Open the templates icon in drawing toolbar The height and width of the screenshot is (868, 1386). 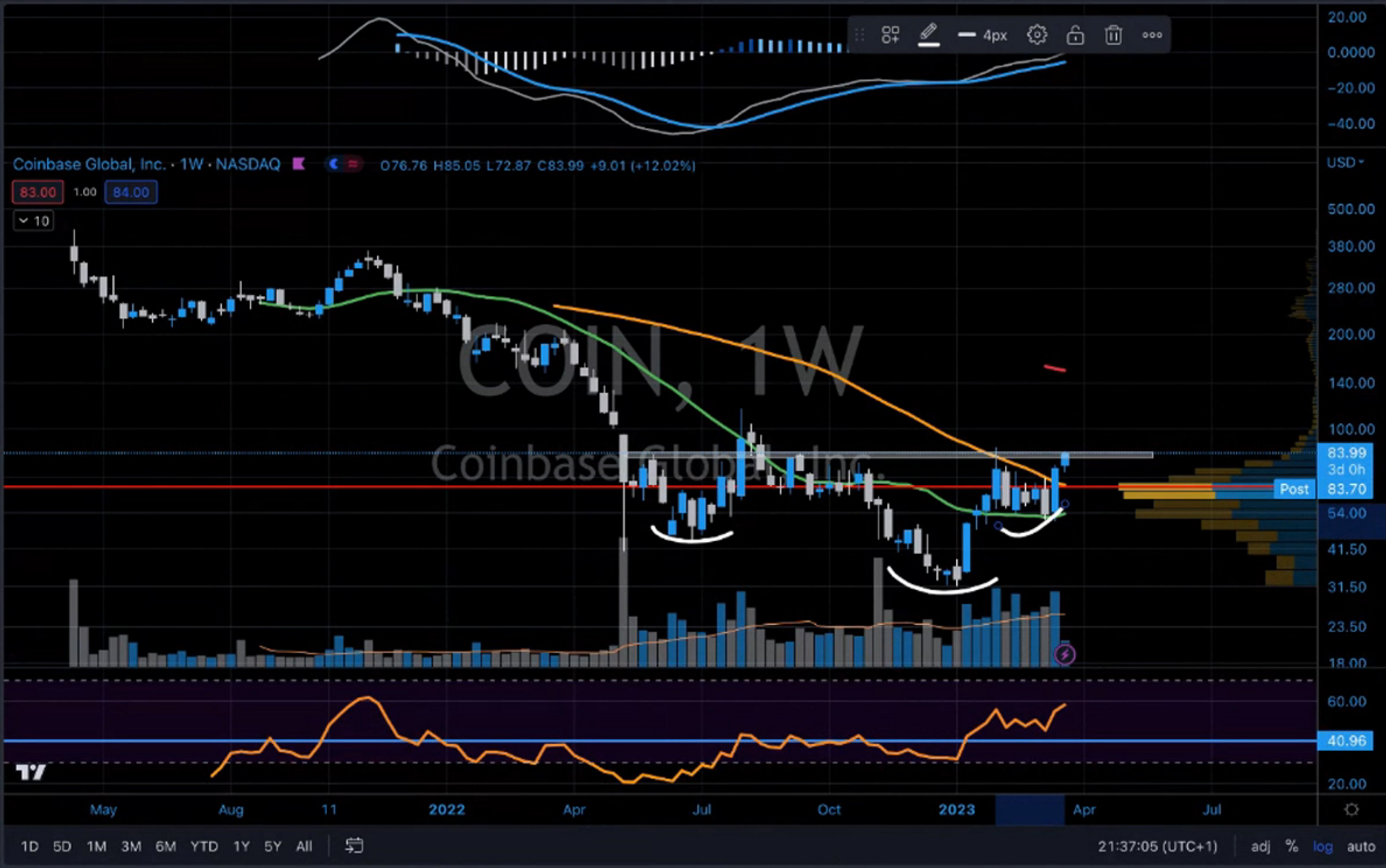click(x=890, y=35)
